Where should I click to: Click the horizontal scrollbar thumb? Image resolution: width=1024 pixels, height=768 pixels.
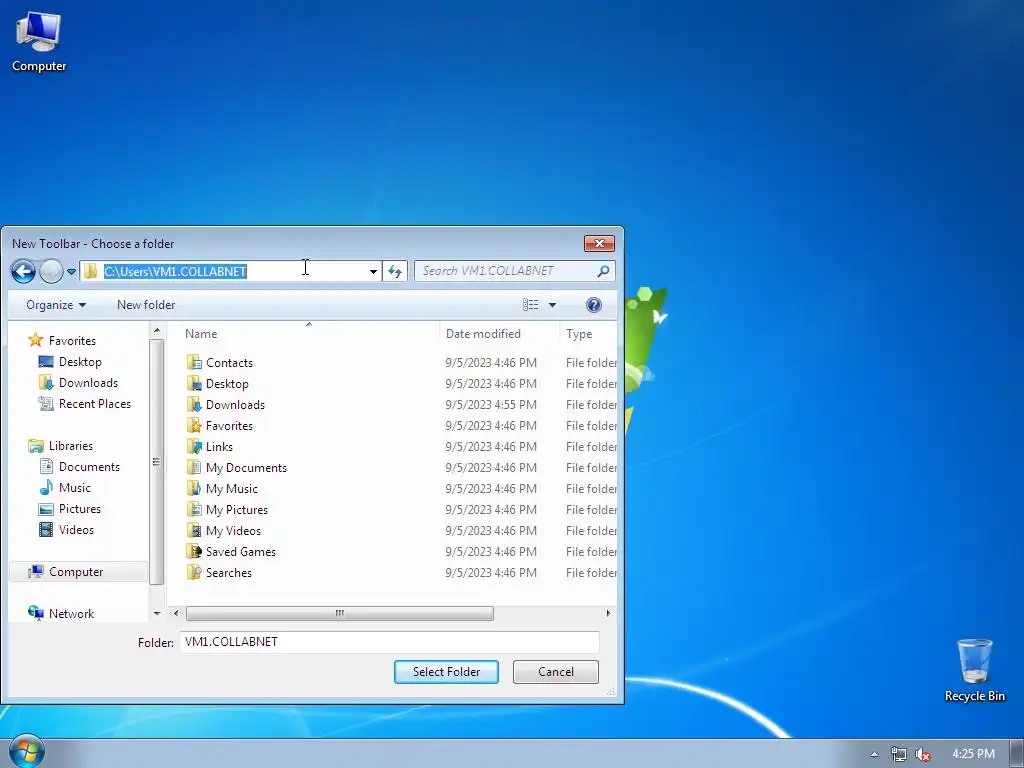(340, 613)
